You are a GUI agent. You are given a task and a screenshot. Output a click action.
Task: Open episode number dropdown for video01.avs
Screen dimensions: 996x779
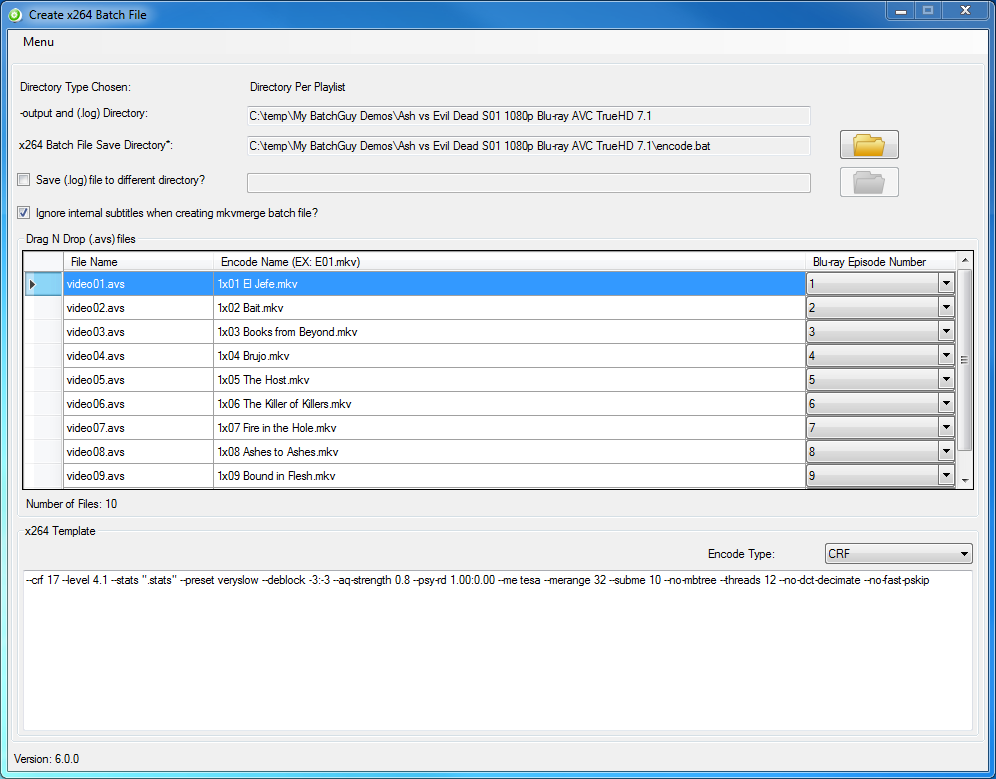(x=946, y=284)
